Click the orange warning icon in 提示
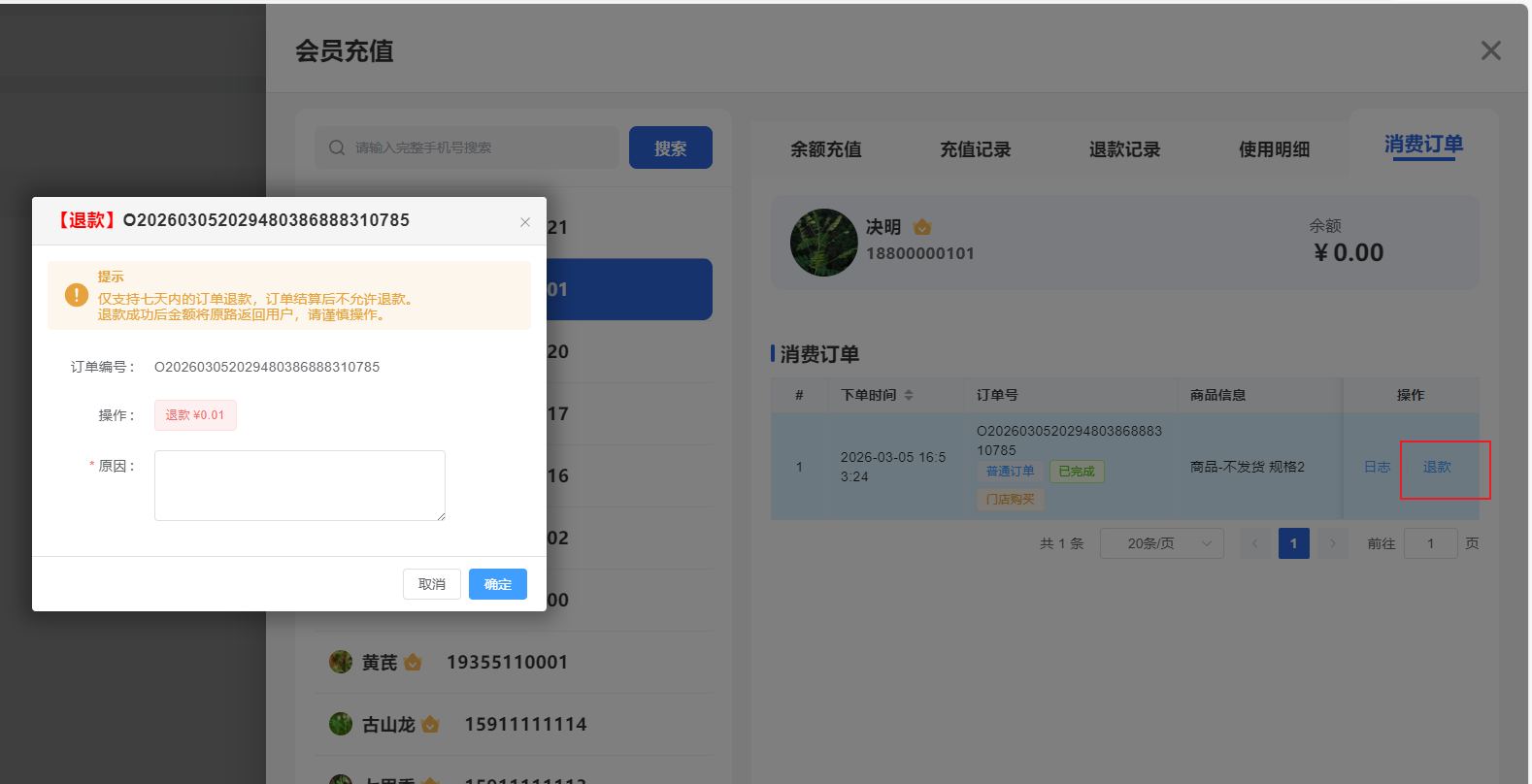1532x784 pixels. coord(77,294)
